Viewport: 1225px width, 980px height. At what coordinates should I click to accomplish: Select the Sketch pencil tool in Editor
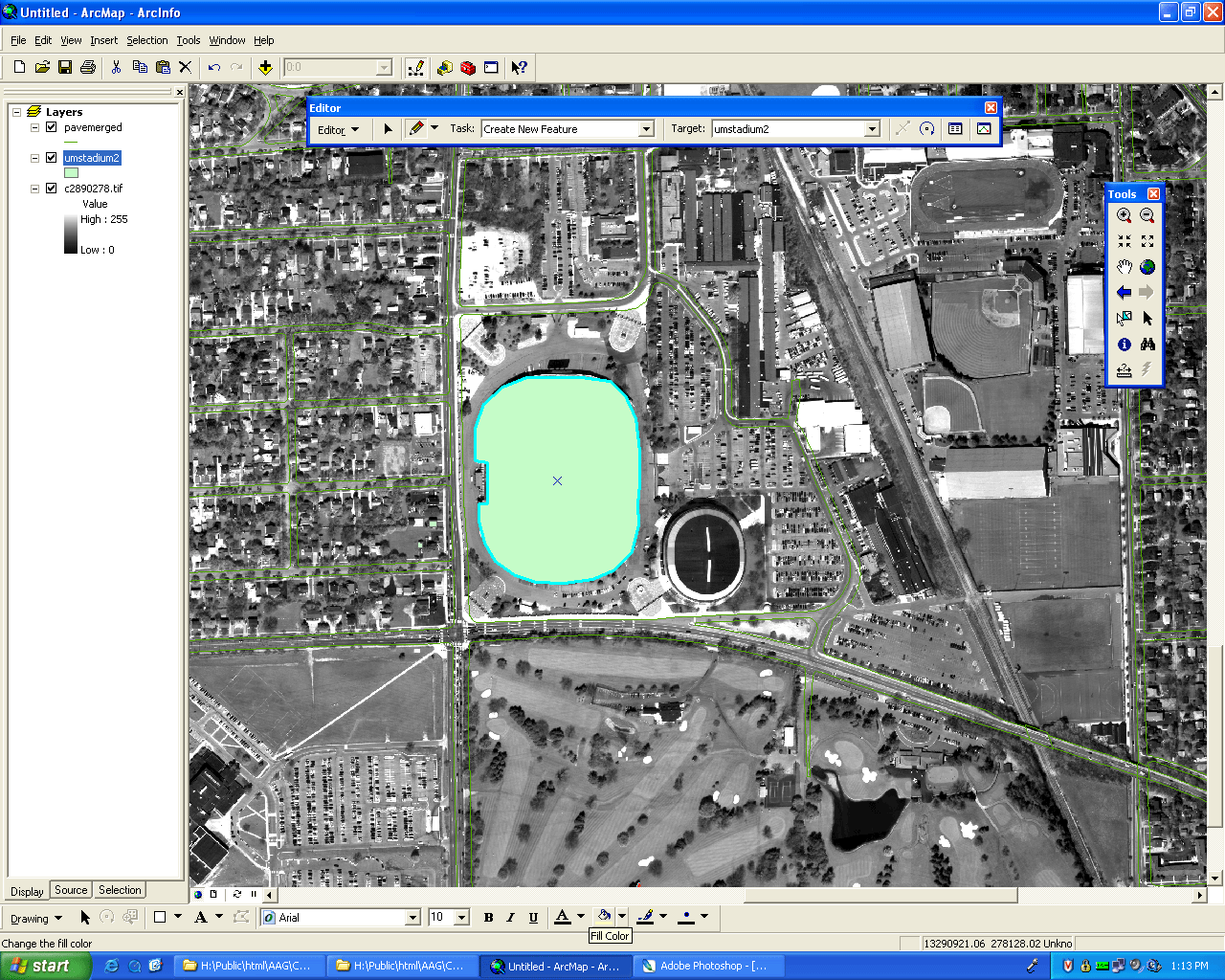click(x=415, y=128)
